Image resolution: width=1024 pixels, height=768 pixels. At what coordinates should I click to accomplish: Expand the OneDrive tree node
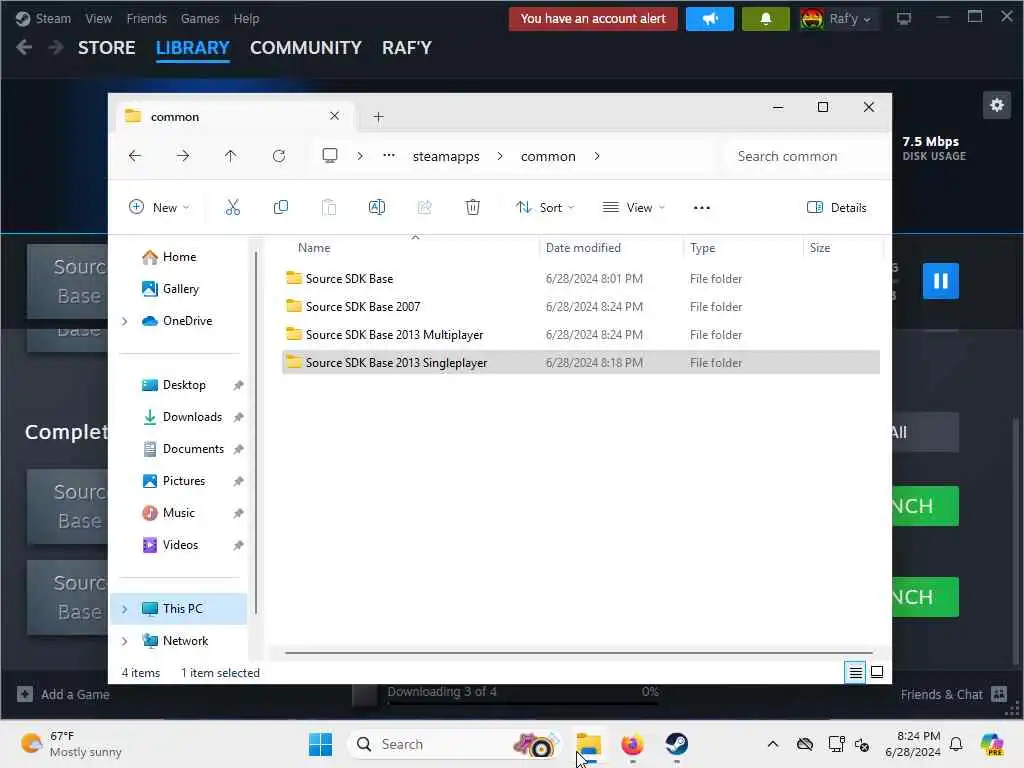click(x=125, y=321)
